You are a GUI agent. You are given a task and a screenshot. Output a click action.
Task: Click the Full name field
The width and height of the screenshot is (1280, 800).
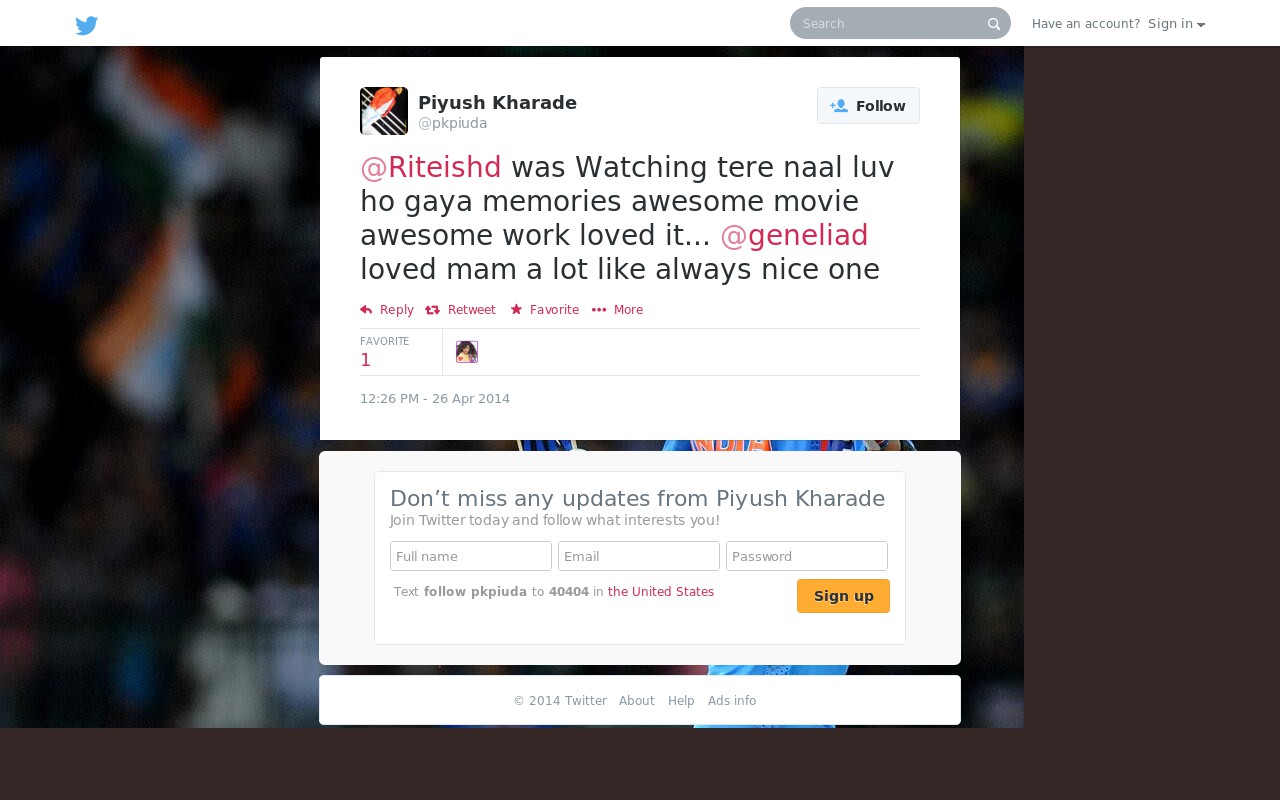471,556
